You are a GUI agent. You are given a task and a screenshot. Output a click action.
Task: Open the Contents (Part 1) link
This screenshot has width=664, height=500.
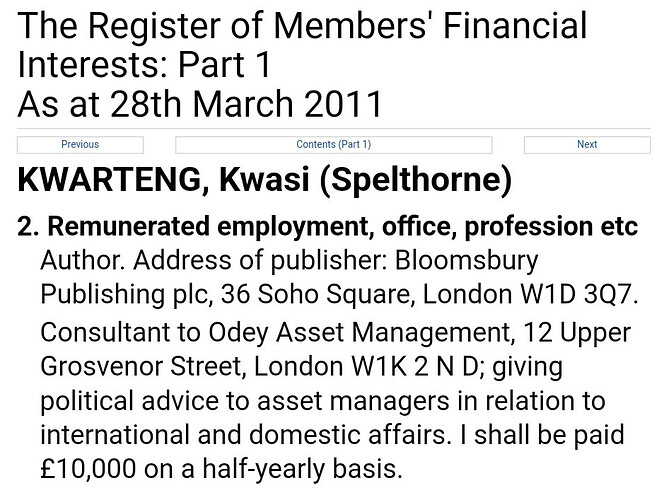(333, 144)
